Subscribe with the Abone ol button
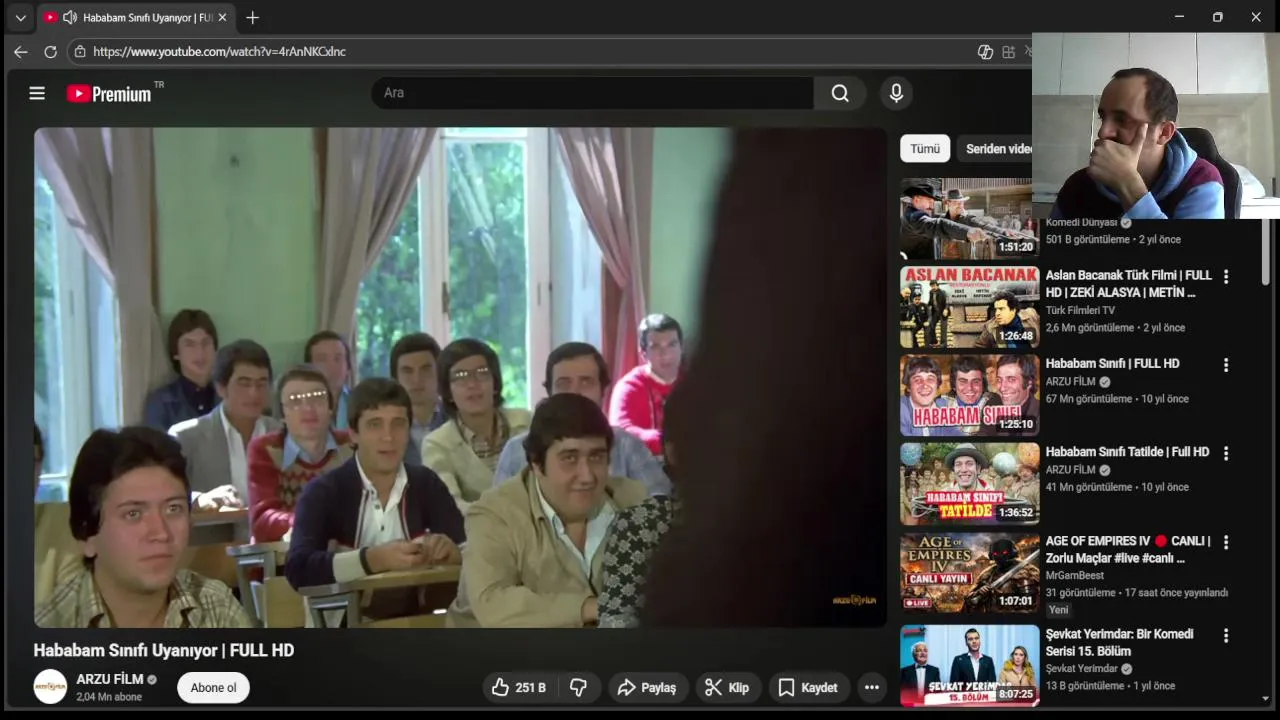1280x720 pixels. point(213,687)
